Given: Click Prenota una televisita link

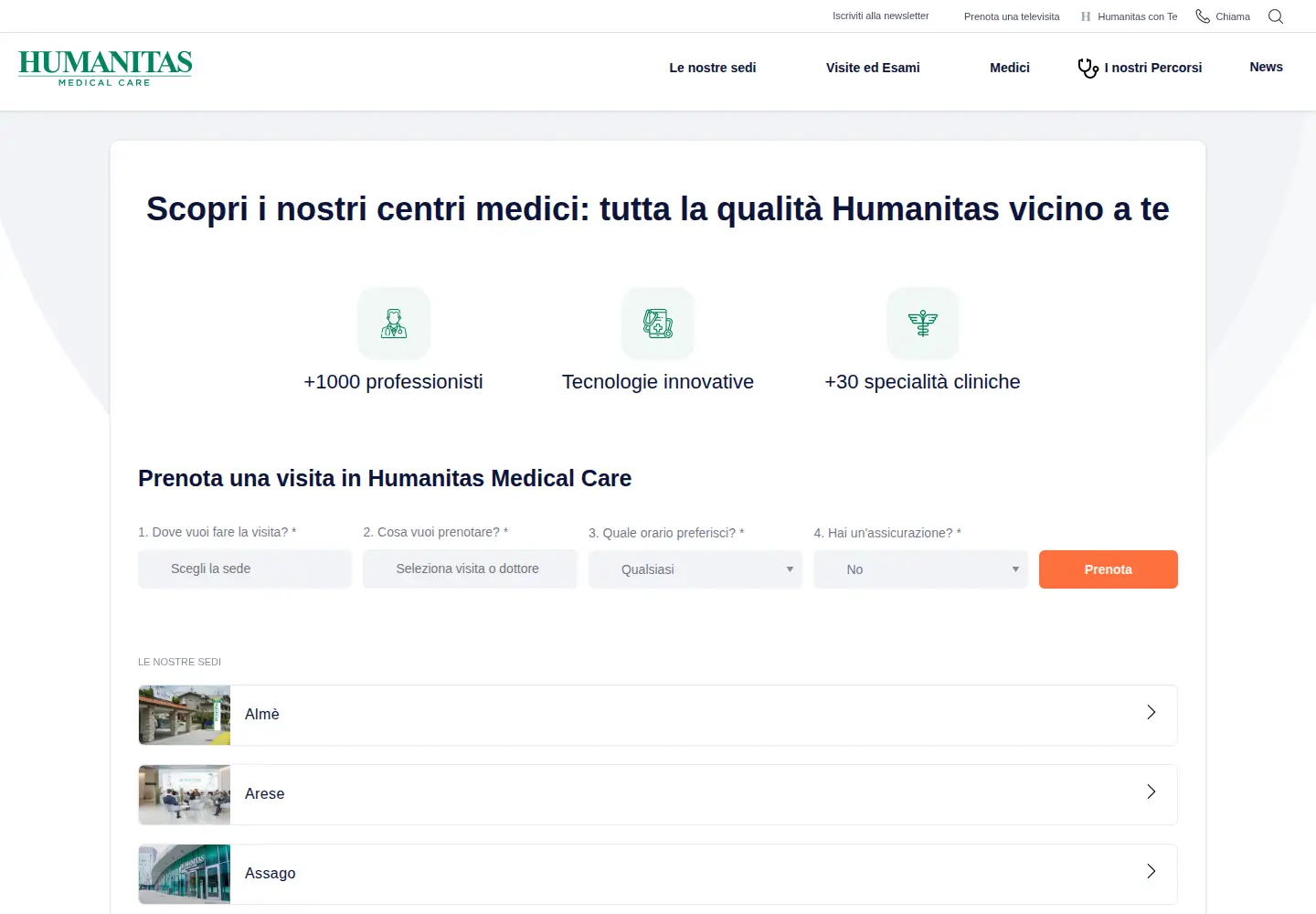Looking at the screenshot, I should click(x=1012, y=16).
